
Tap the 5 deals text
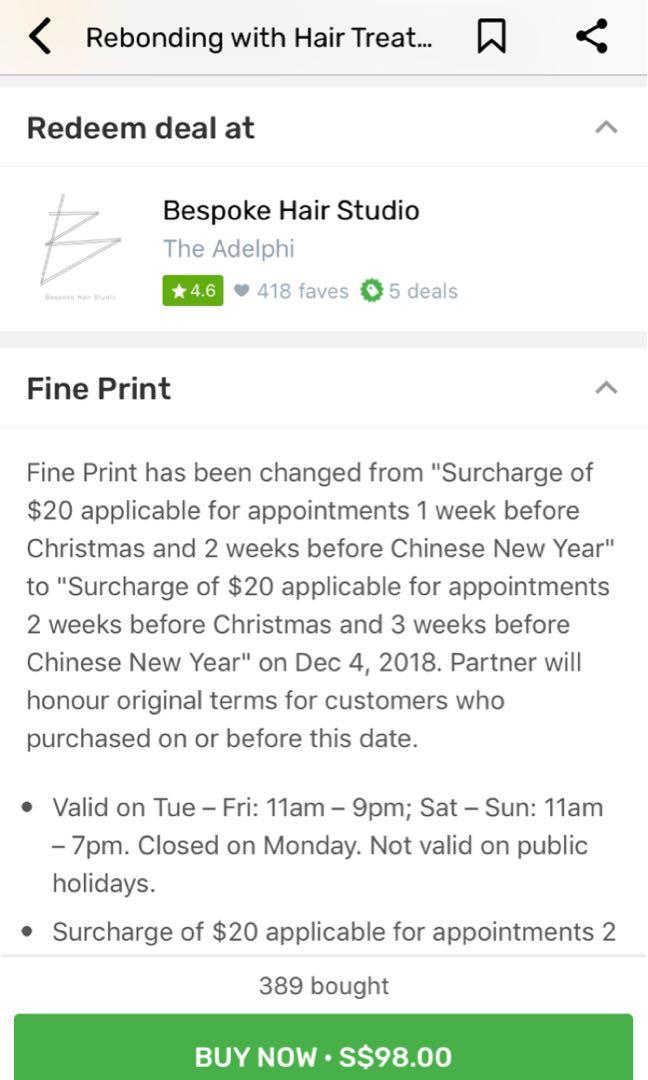[x=423, y=291]
